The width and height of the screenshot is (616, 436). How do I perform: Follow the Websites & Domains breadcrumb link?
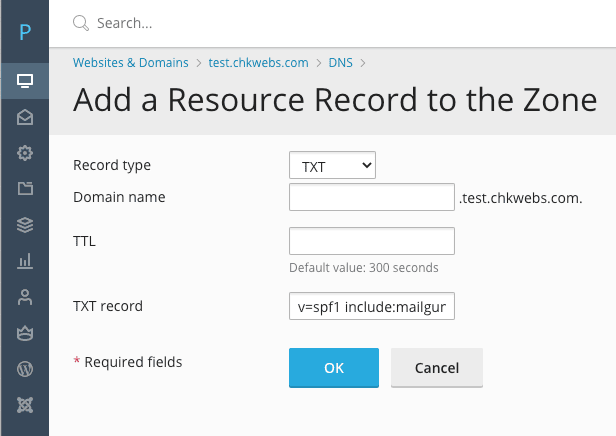(130, 63)
